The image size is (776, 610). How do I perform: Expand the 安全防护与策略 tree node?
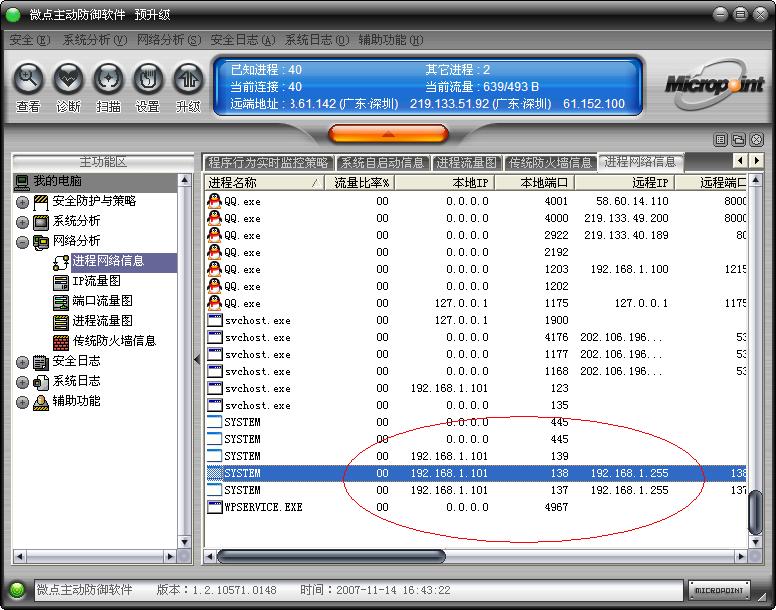pos(22,202)
